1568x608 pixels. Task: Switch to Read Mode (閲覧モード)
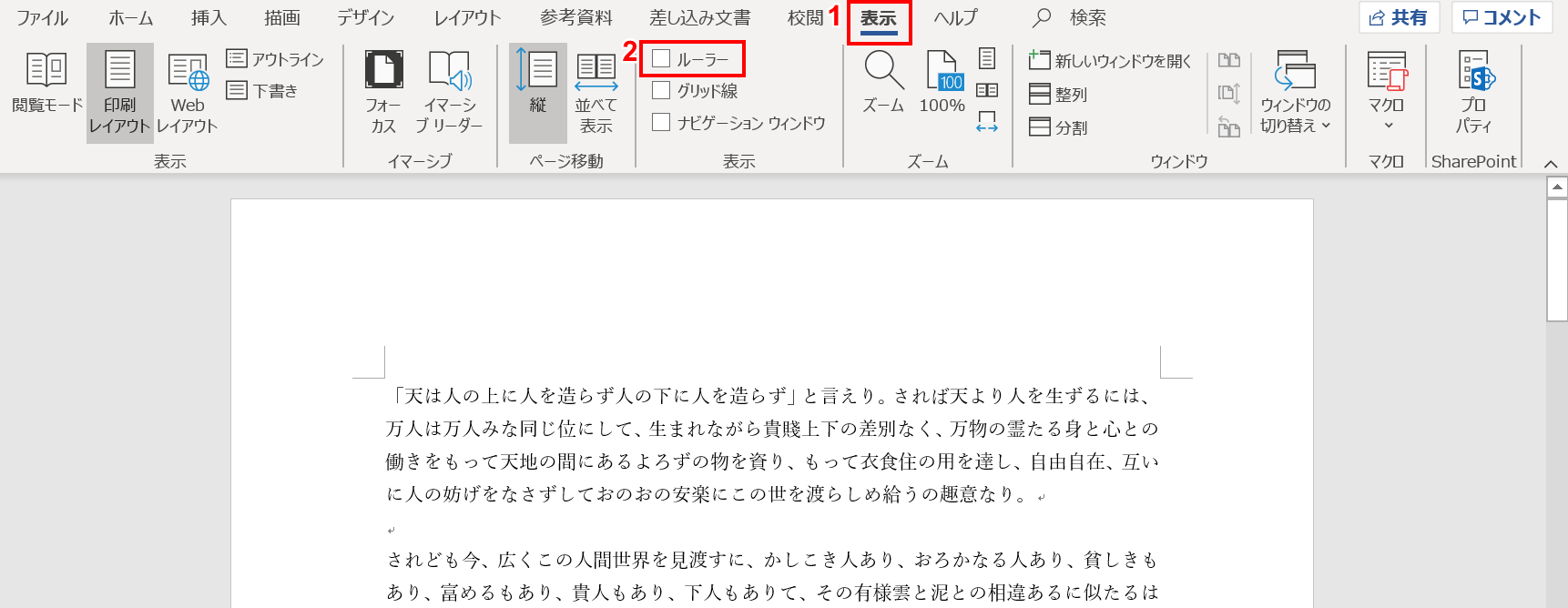(46, 83)
